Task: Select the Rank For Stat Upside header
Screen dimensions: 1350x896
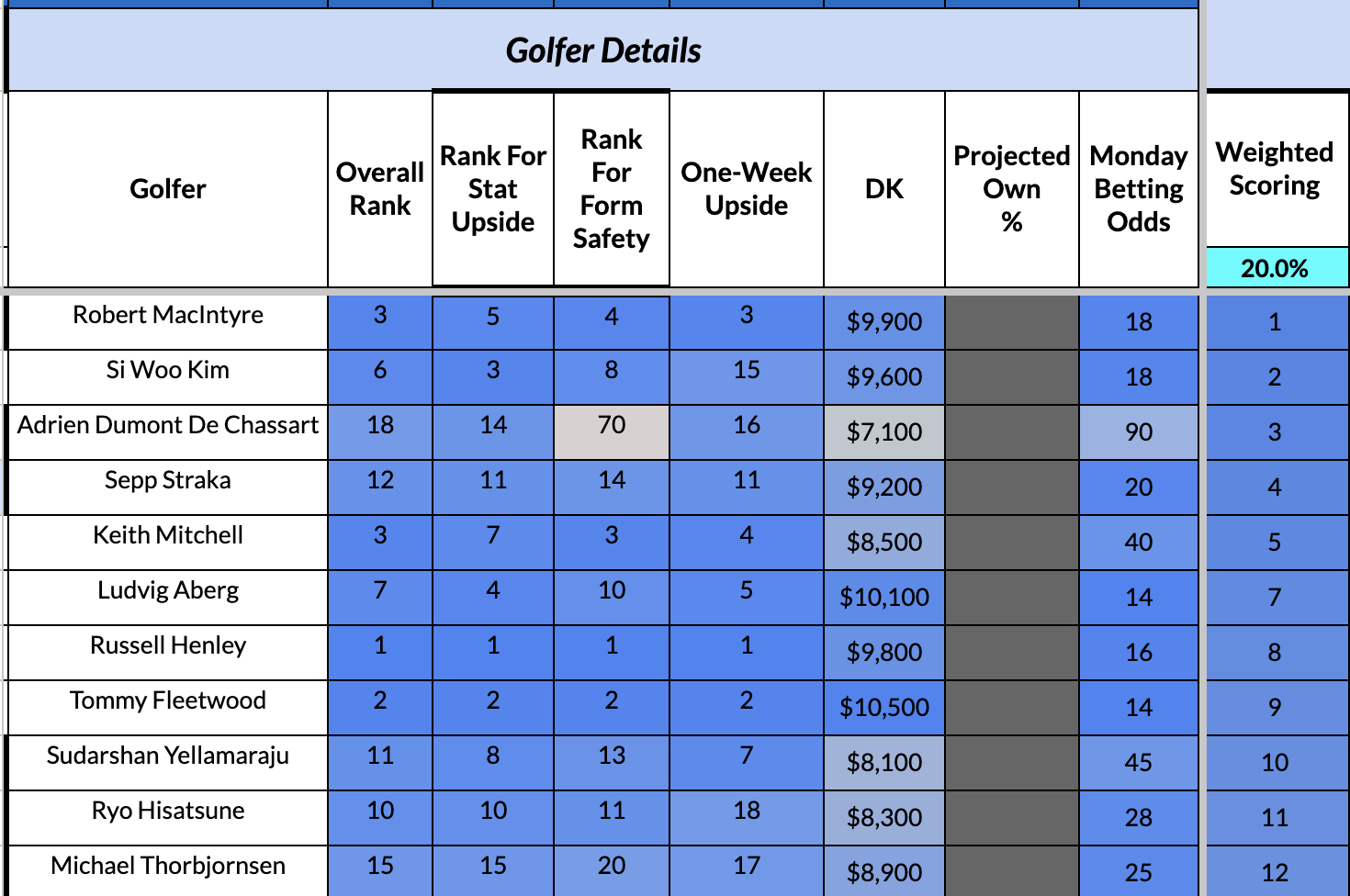Action: click(x=493, y=189)
